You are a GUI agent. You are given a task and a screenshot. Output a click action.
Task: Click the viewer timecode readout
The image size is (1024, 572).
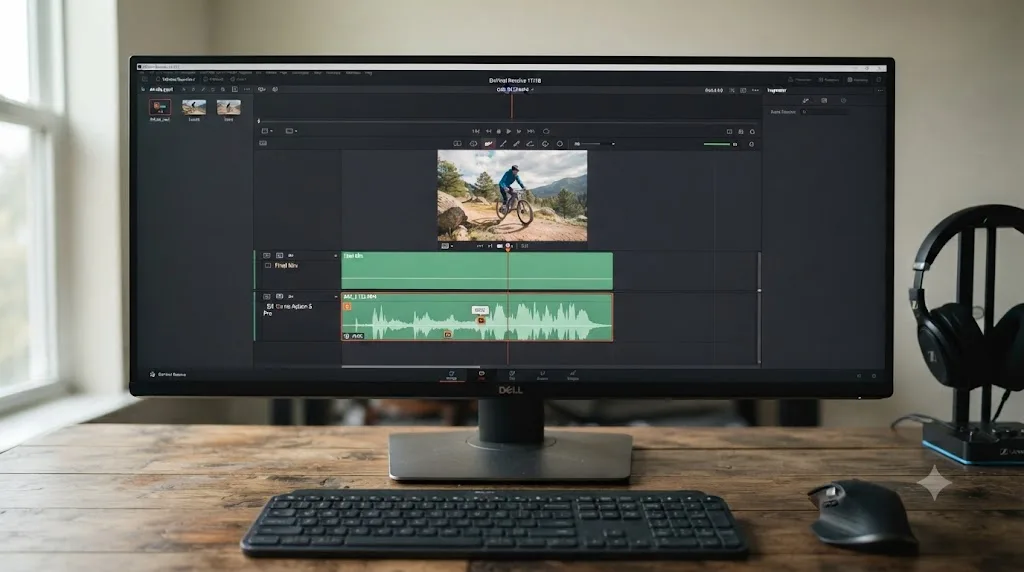pyautogui.click(x=714, y=90)
